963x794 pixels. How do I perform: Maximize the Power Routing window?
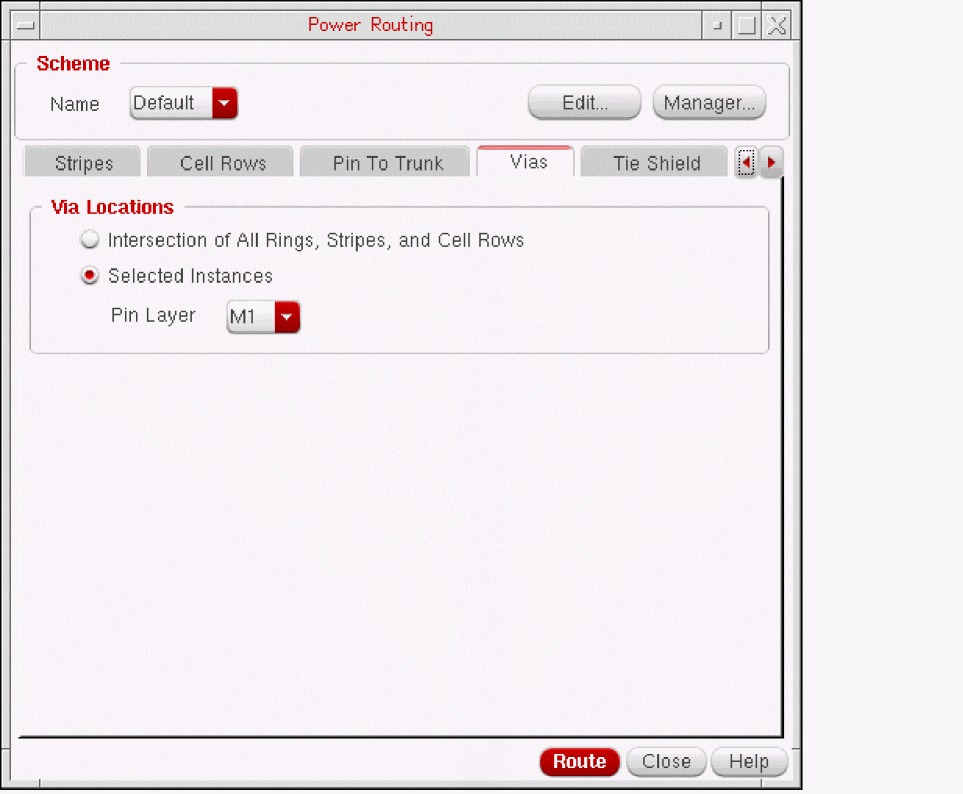[x=746, y=26]
